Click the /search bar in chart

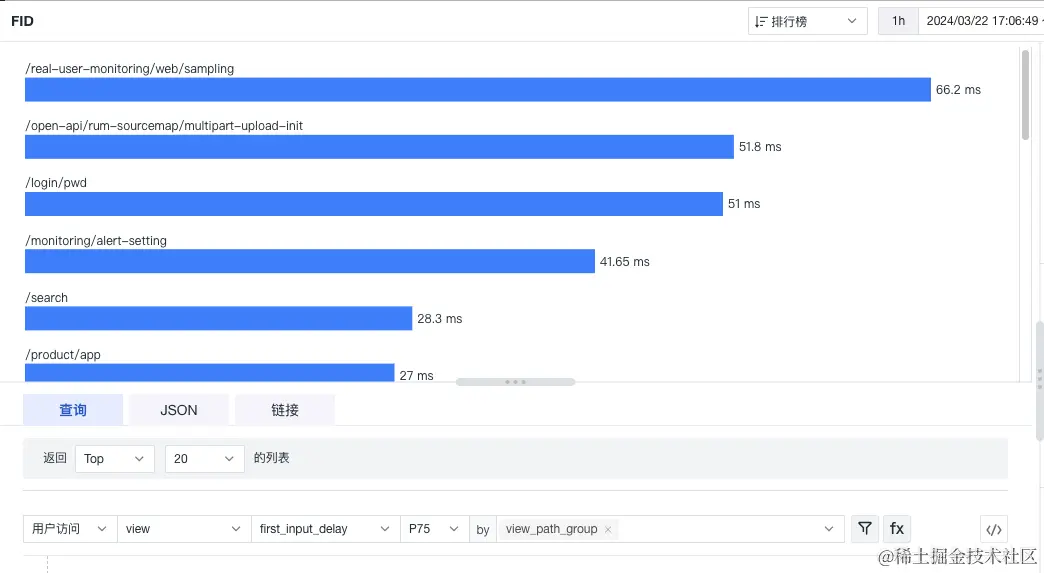click(x=218, y=319)
